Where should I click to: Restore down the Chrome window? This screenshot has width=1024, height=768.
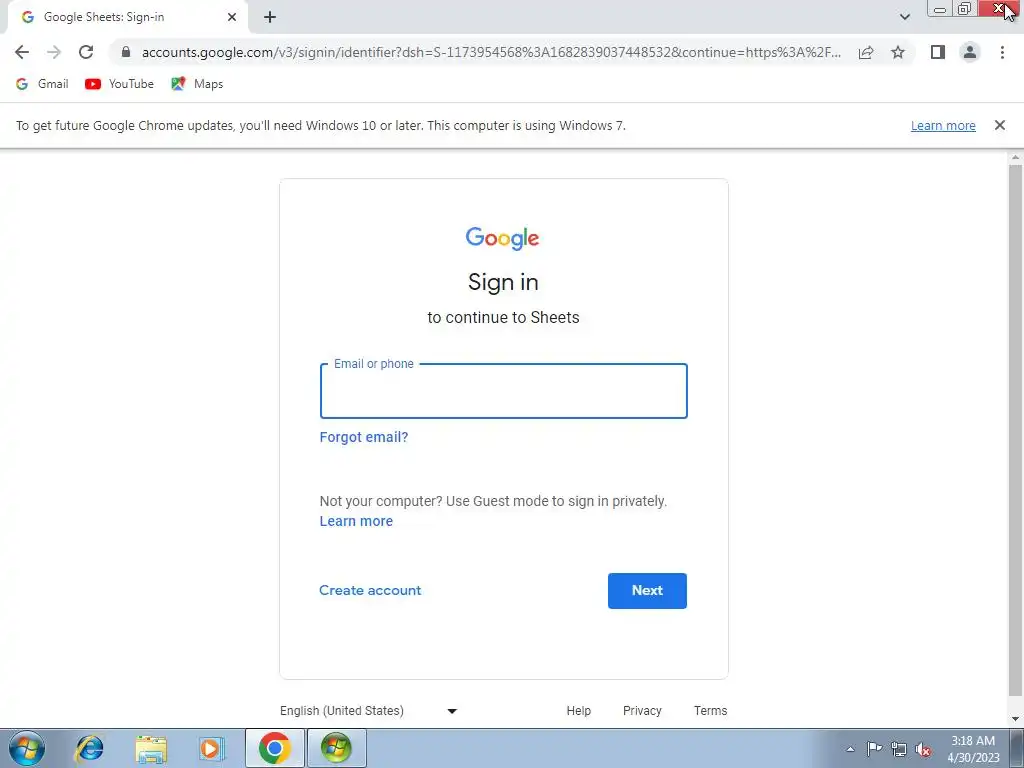pyautogui.click(x=965, y=9)
